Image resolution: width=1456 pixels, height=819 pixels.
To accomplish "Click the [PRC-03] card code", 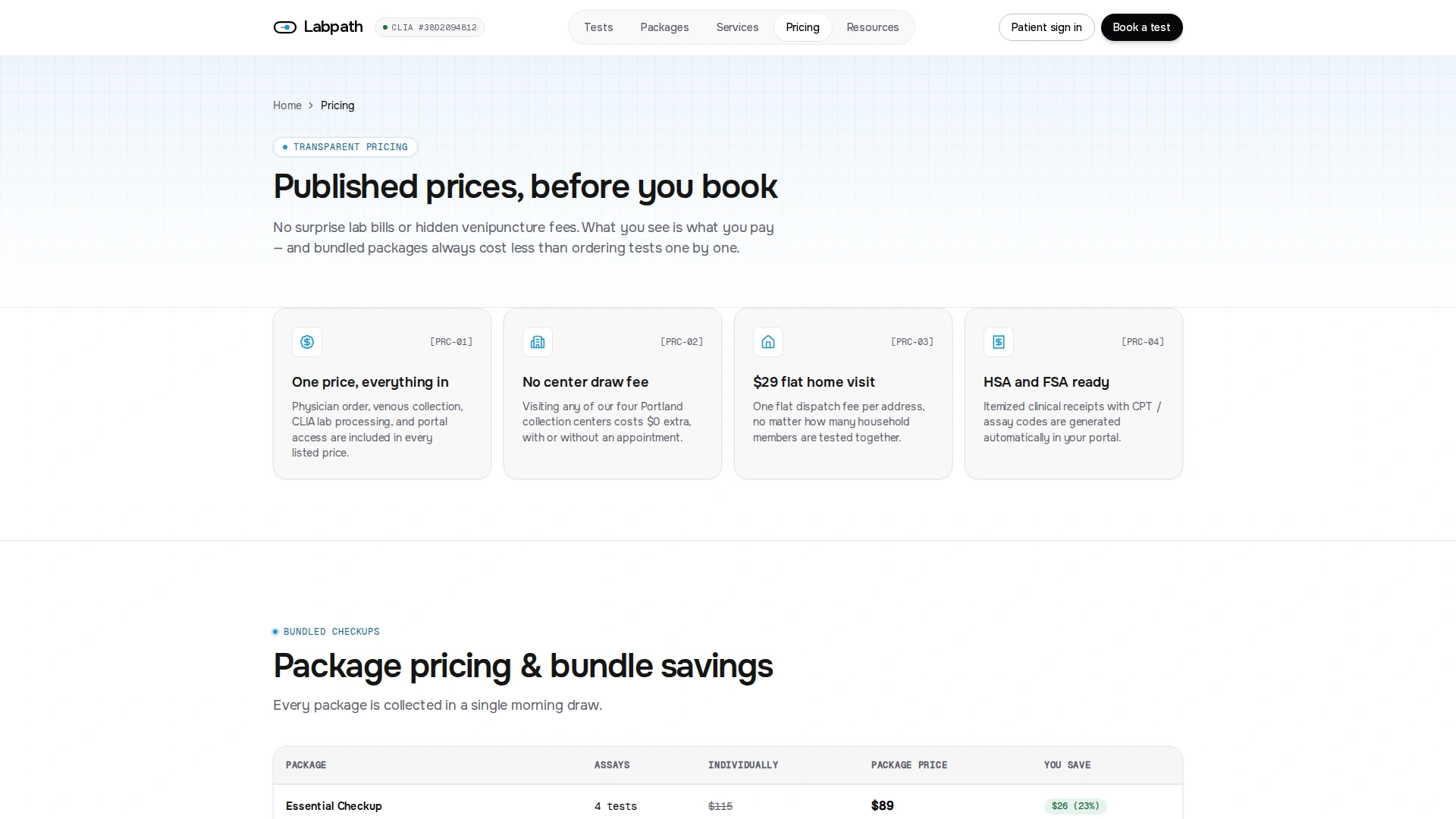I will tap(912, 342).
